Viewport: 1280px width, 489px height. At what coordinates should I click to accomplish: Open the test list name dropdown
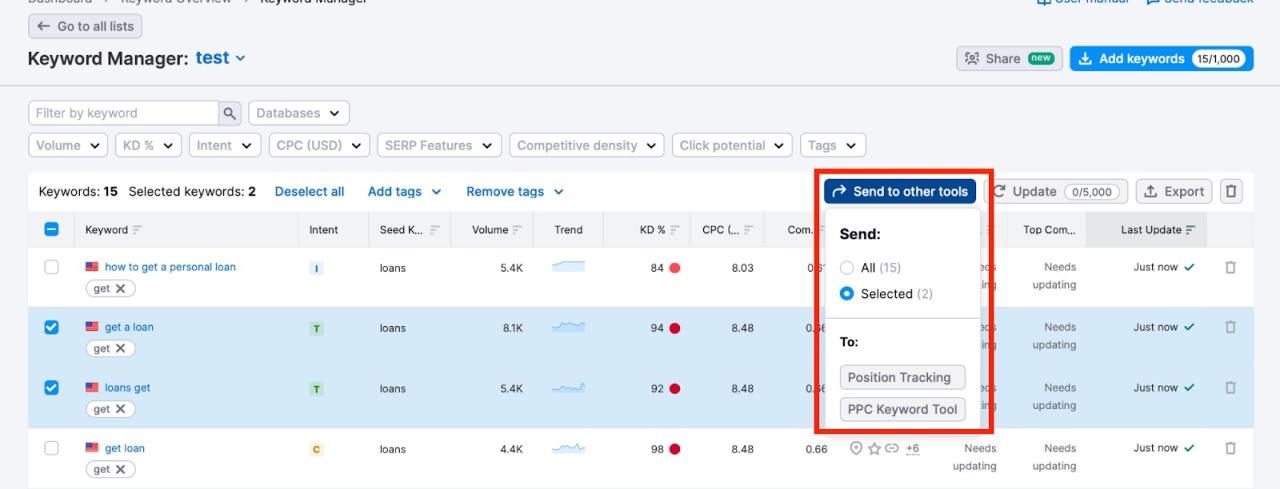[221, 58]
